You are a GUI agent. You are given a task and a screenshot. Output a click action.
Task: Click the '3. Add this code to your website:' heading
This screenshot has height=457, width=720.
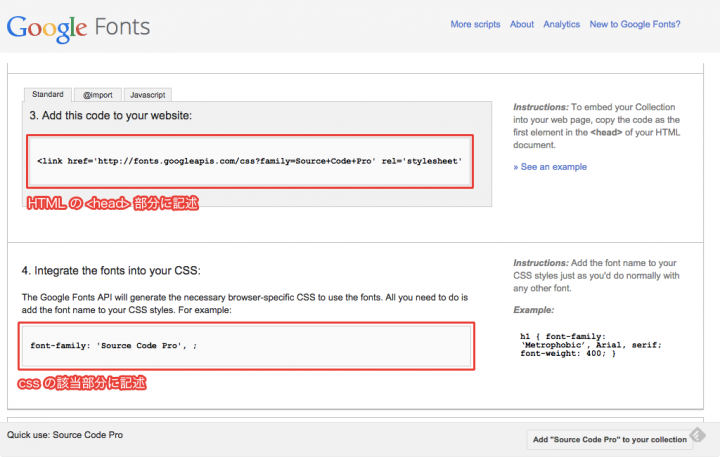coord(111,115)
